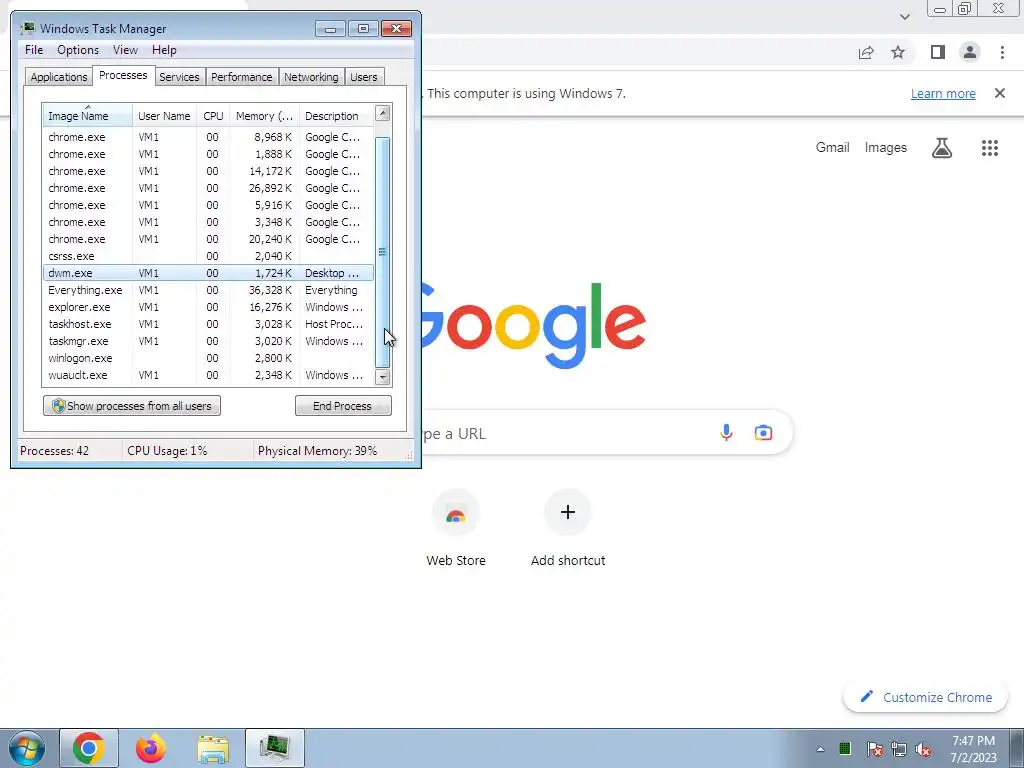Open the Windows Start menu
Image resolution: width=1024 pixels, height=768 pixels.
point(27,748)
